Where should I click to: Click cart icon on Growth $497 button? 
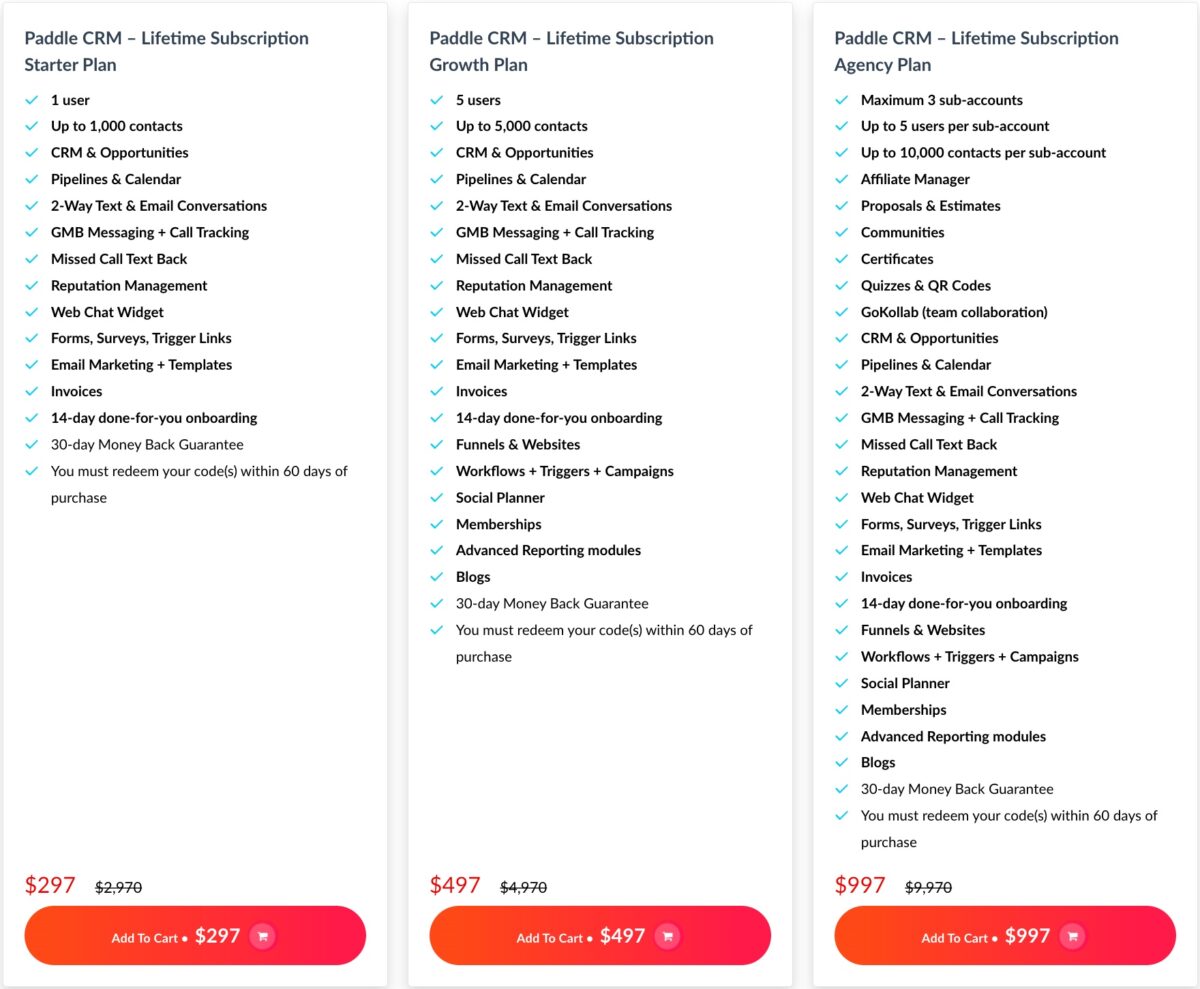[667, 936]
